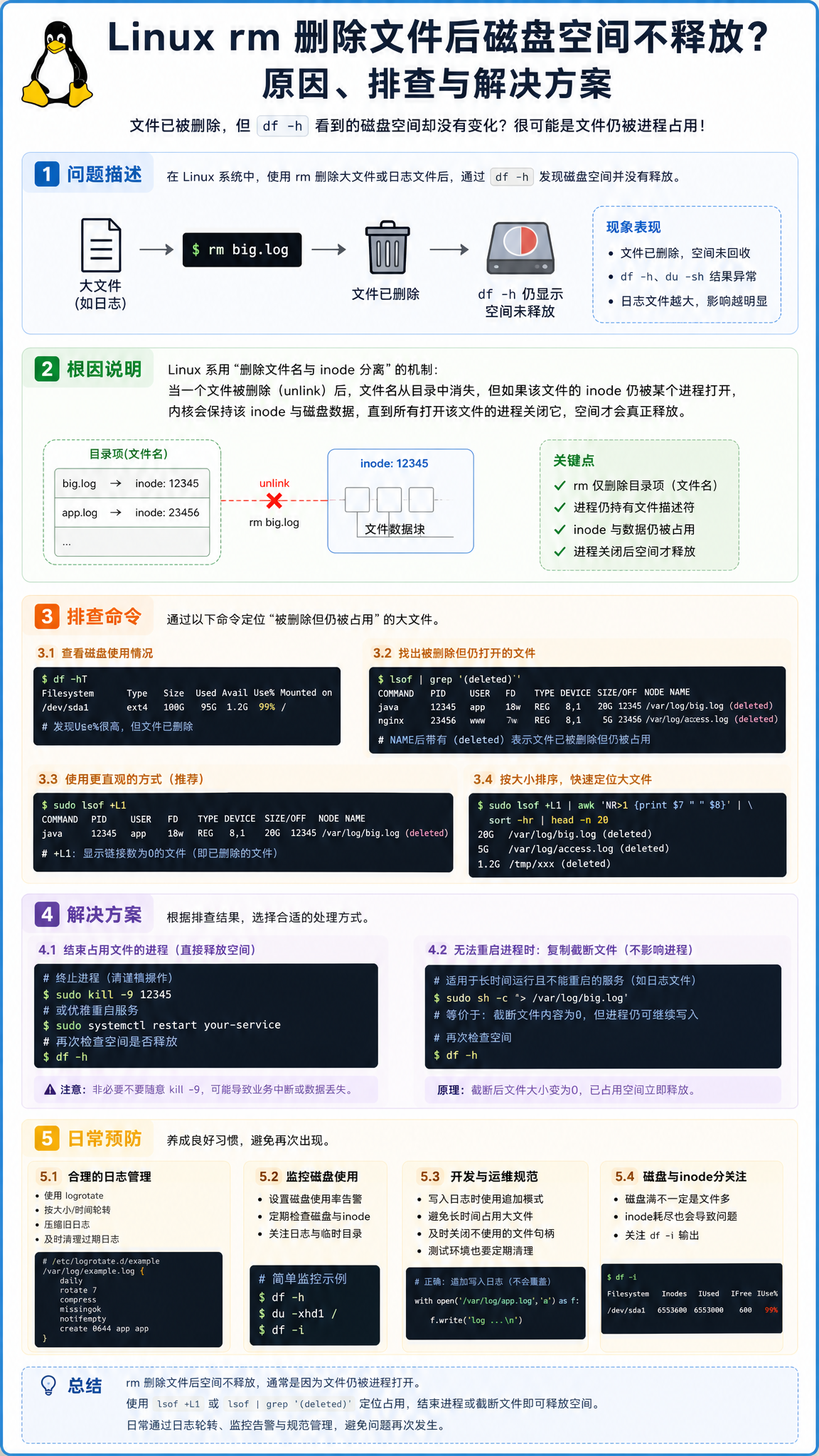This screenshot has height=1456, width=819.
Task: Click the purple number 4 badge
Action: [x=47, y=914]
